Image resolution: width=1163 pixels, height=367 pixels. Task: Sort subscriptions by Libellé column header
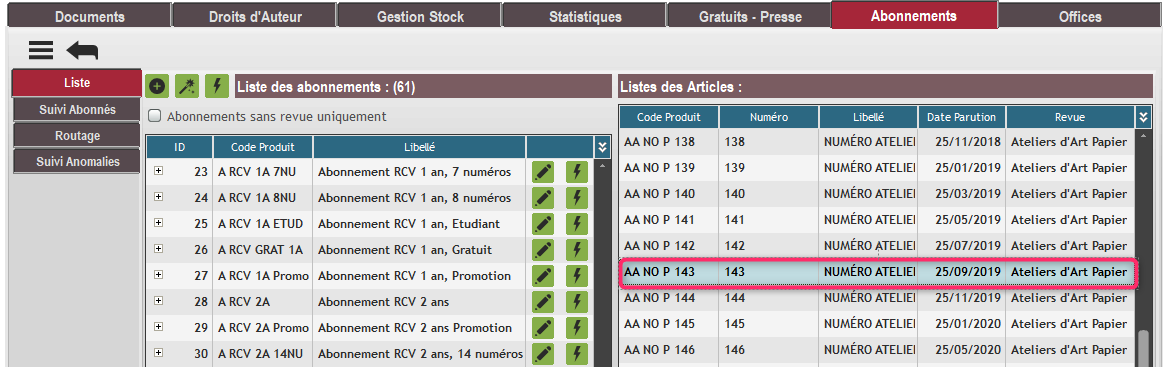tap(420, 147)
